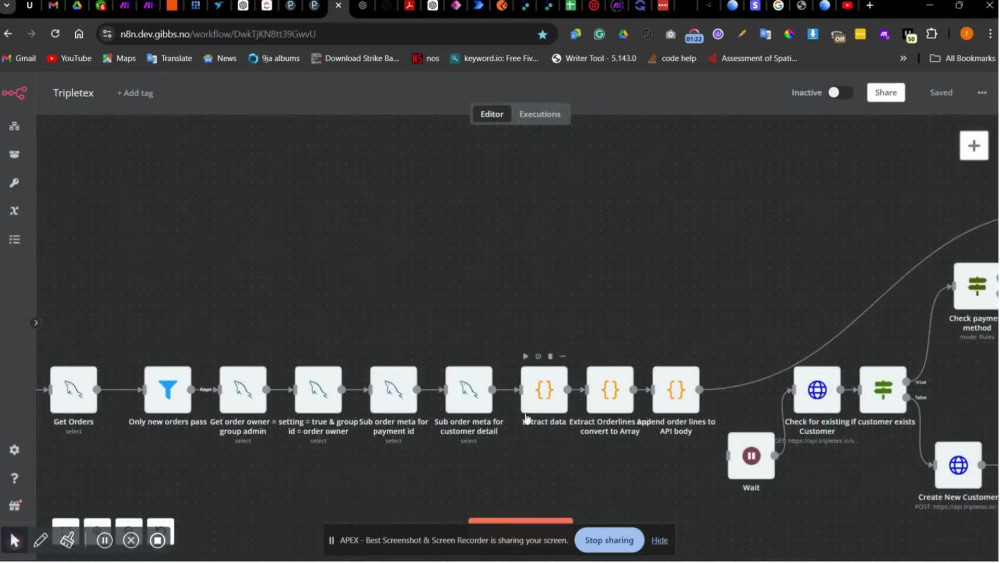Bookmark this page with the star icon
1000x563 pixels.
(x=542, y=34)
